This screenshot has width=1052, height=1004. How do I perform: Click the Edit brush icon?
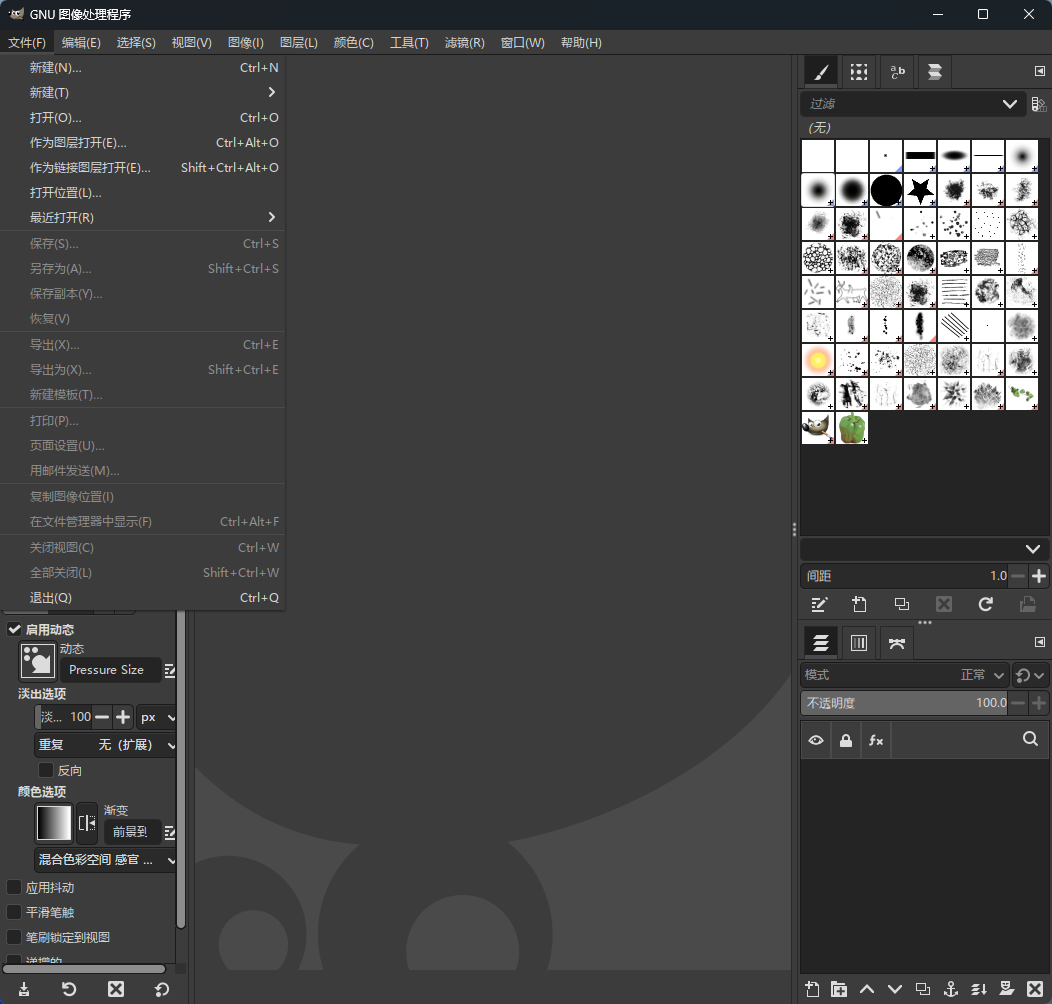coord(819,605)
